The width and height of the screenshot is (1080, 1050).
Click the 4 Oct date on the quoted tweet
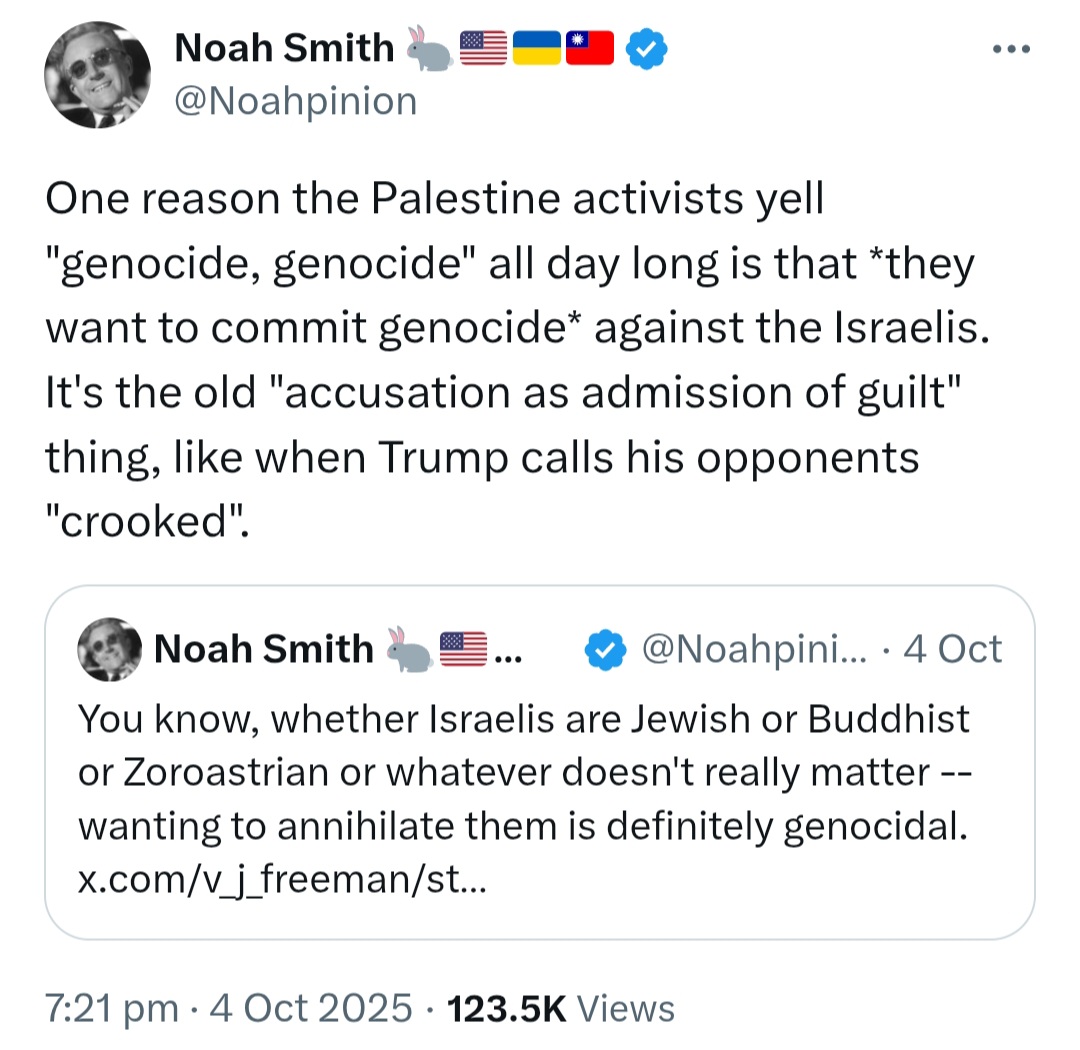(x=952, y=649)
